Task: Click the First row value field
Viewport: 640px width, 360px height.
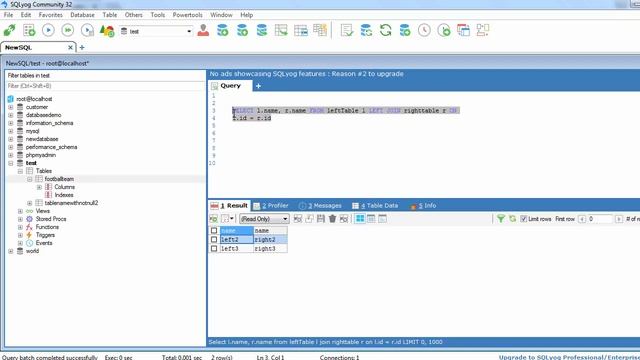Action: point(600,219)
